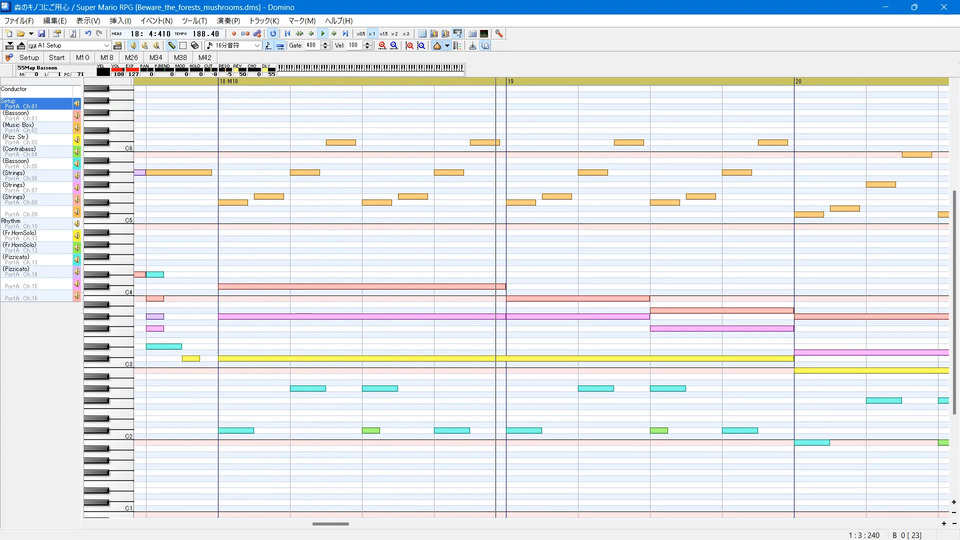Image resolution: width=960 pixels, height=540 pixels.
Task: Click the vertical scrollbar thumb
Action: pos(954,302)
